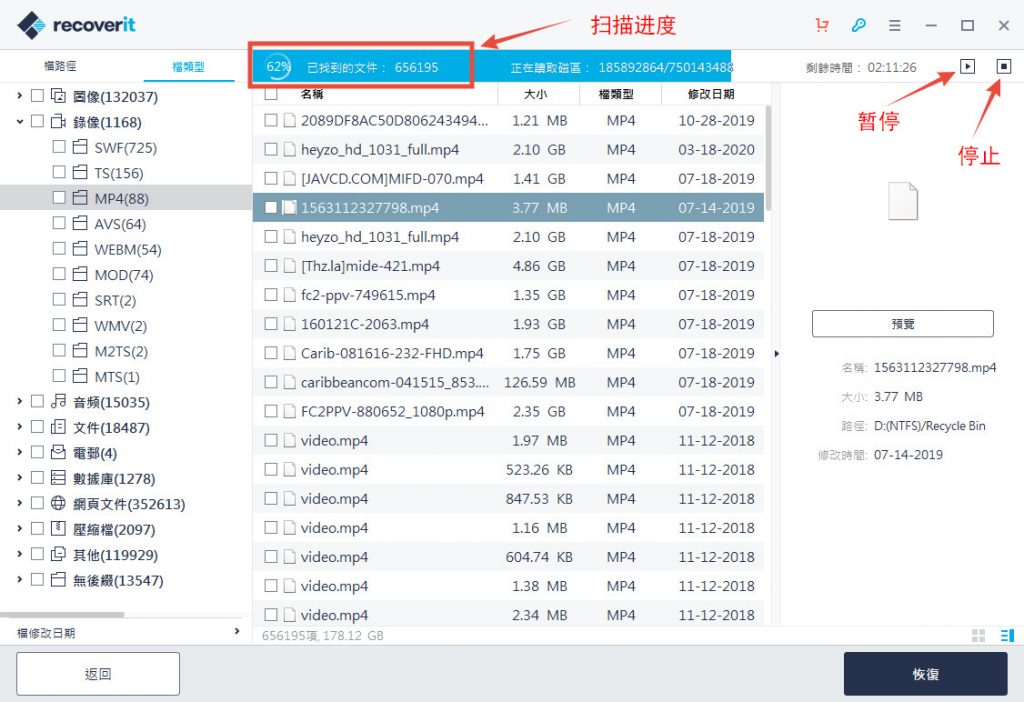The image size is (1024, 702).
Task: Tick the MP4(88) folder checkbox
Action: point(59,197)
